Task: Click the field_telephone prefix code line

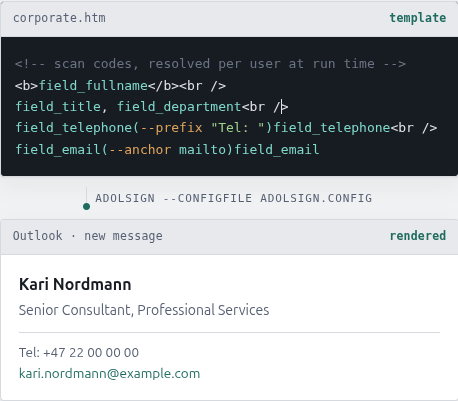Action: pos(226,128)
